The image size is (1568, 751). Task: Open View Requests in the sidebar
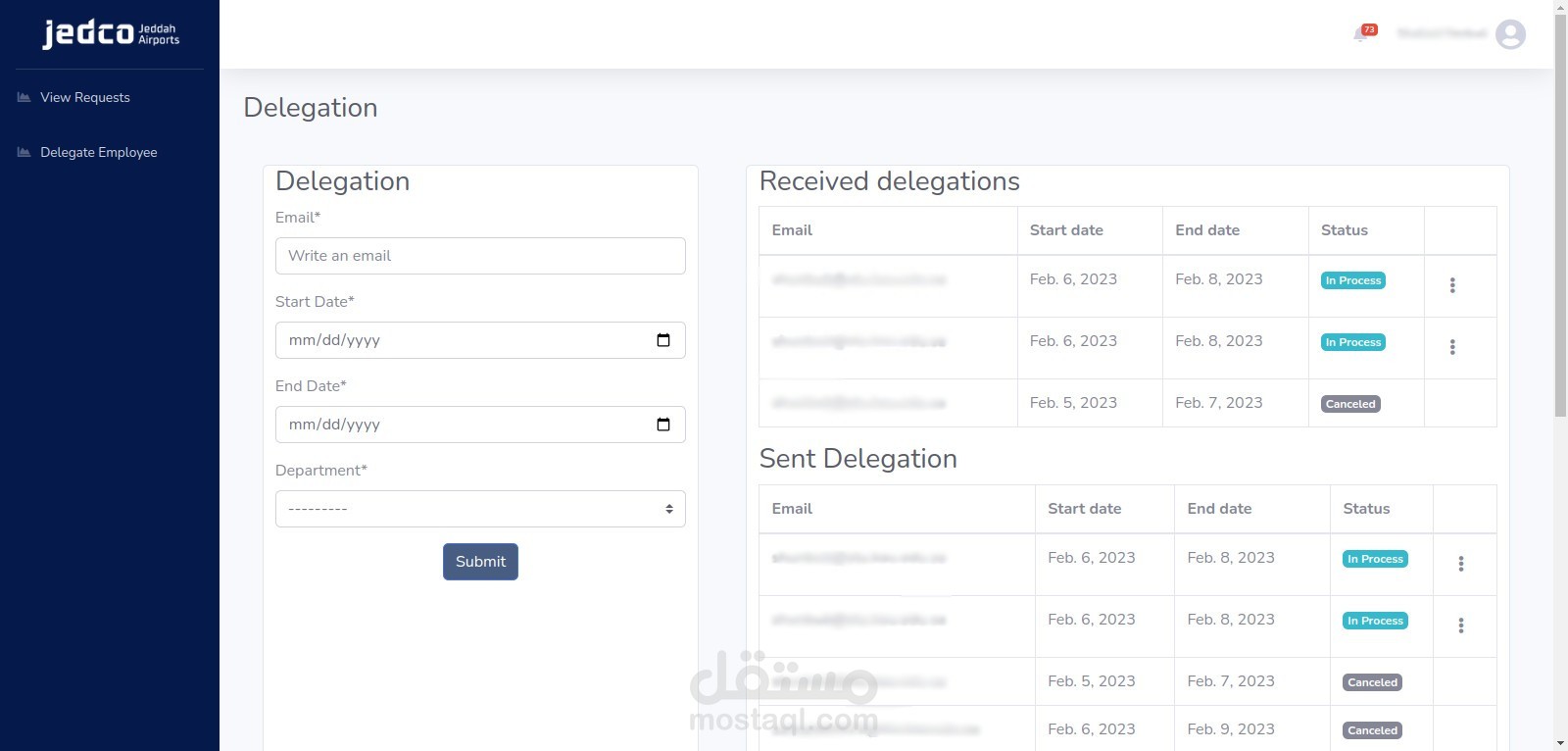pyautogui.click(x=85, y=97)
